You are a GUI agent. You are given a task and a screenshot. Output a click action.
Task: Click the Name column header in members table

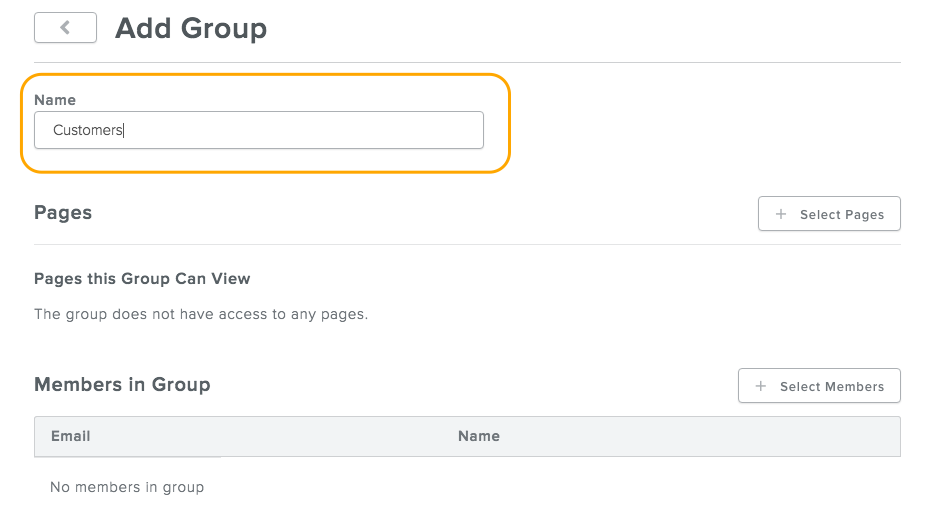pos(478,436)
